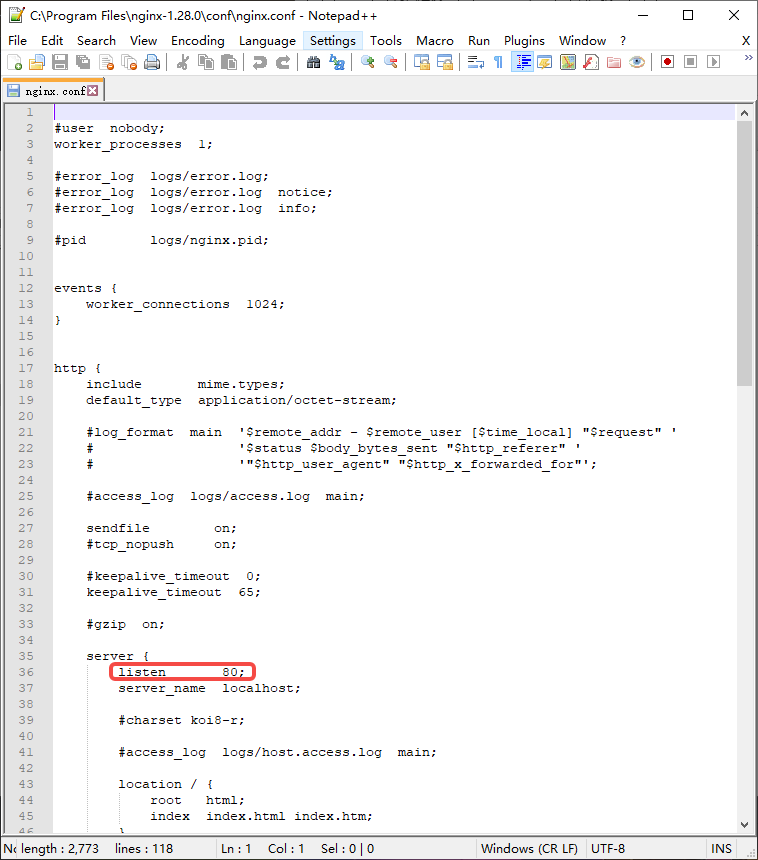This screenshot has height=860, width=758.
Task: Open the Edit menu
Action: point(52,41)
